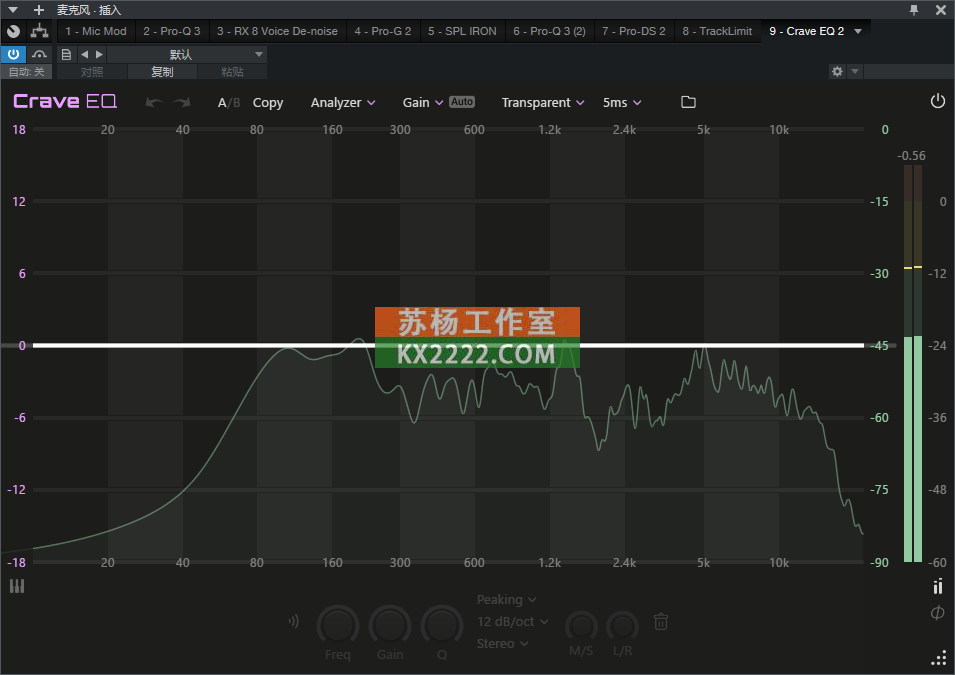Screen dimensions: 955x675
Task: Open the Gain dropdown menu
Action: (x=423, y=102)
